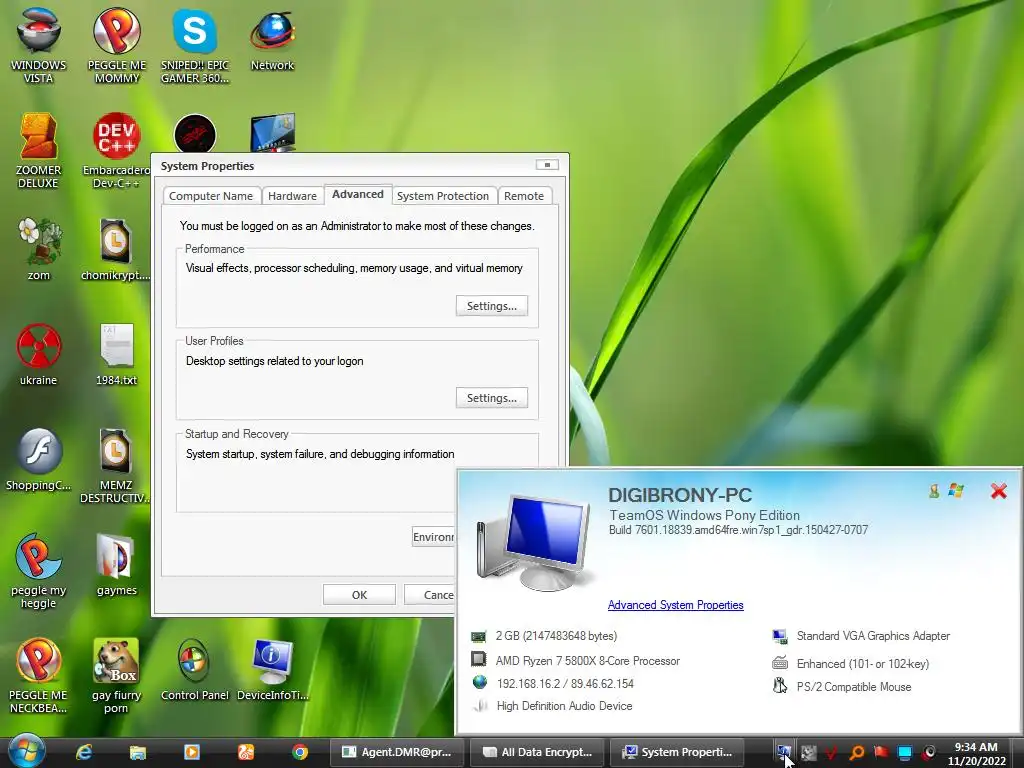Launch Google Chrome from the taskbar

click(x=300, y=752)
